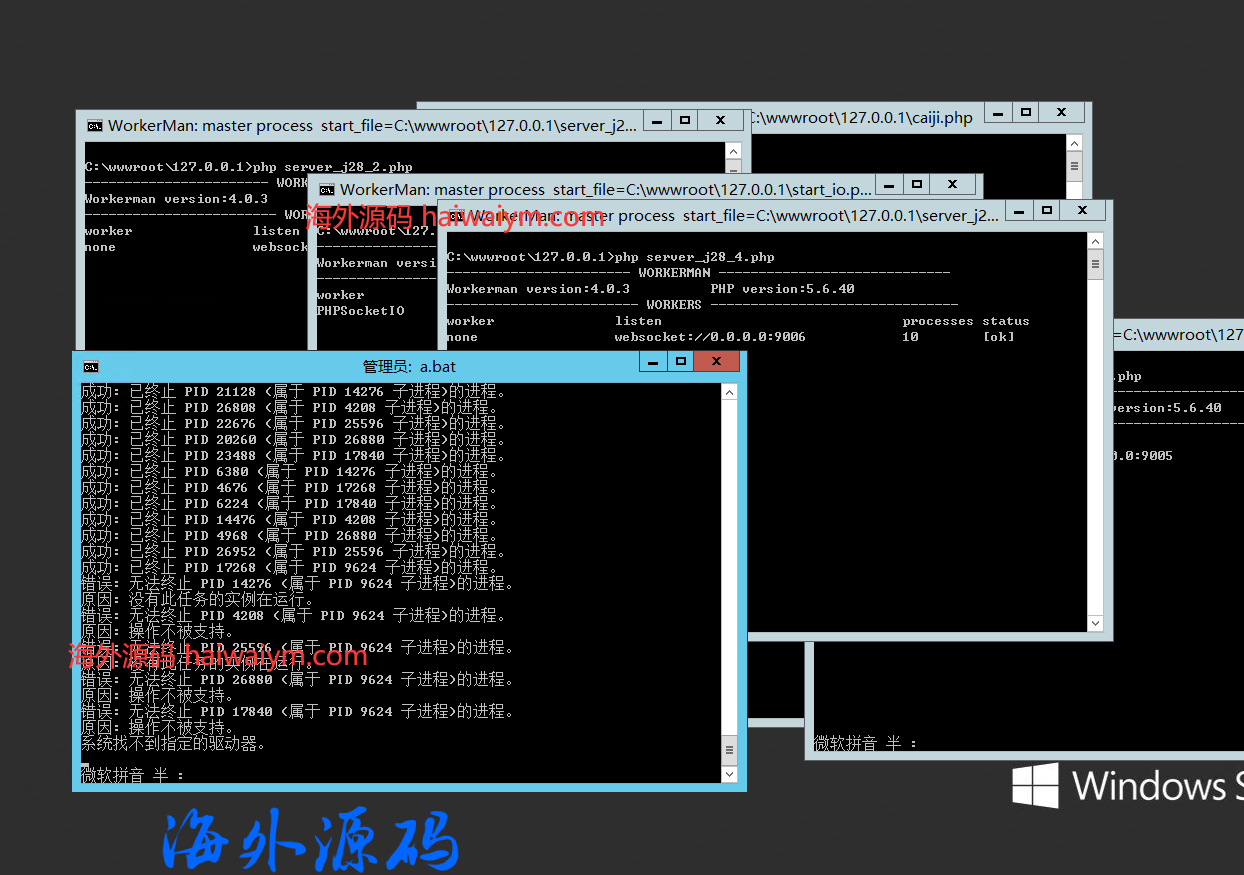1244x875 pixels.
Task: Minimize the caiji.php console window
Action: [x=998, y=113]
